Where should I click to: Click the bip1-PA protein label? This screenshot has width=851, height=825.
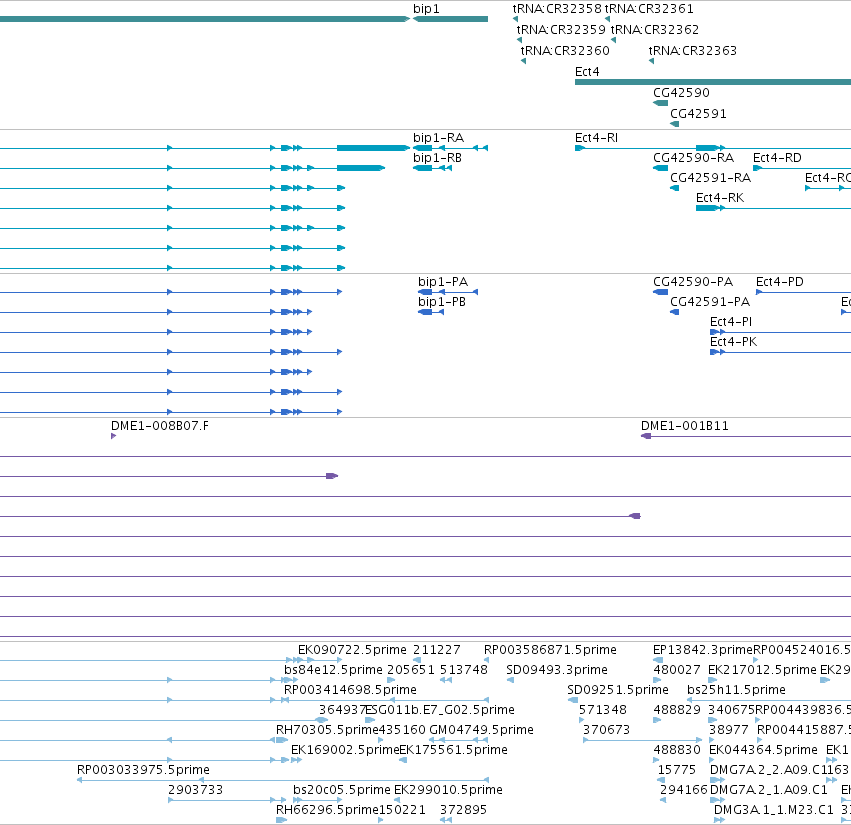[443, 282]
